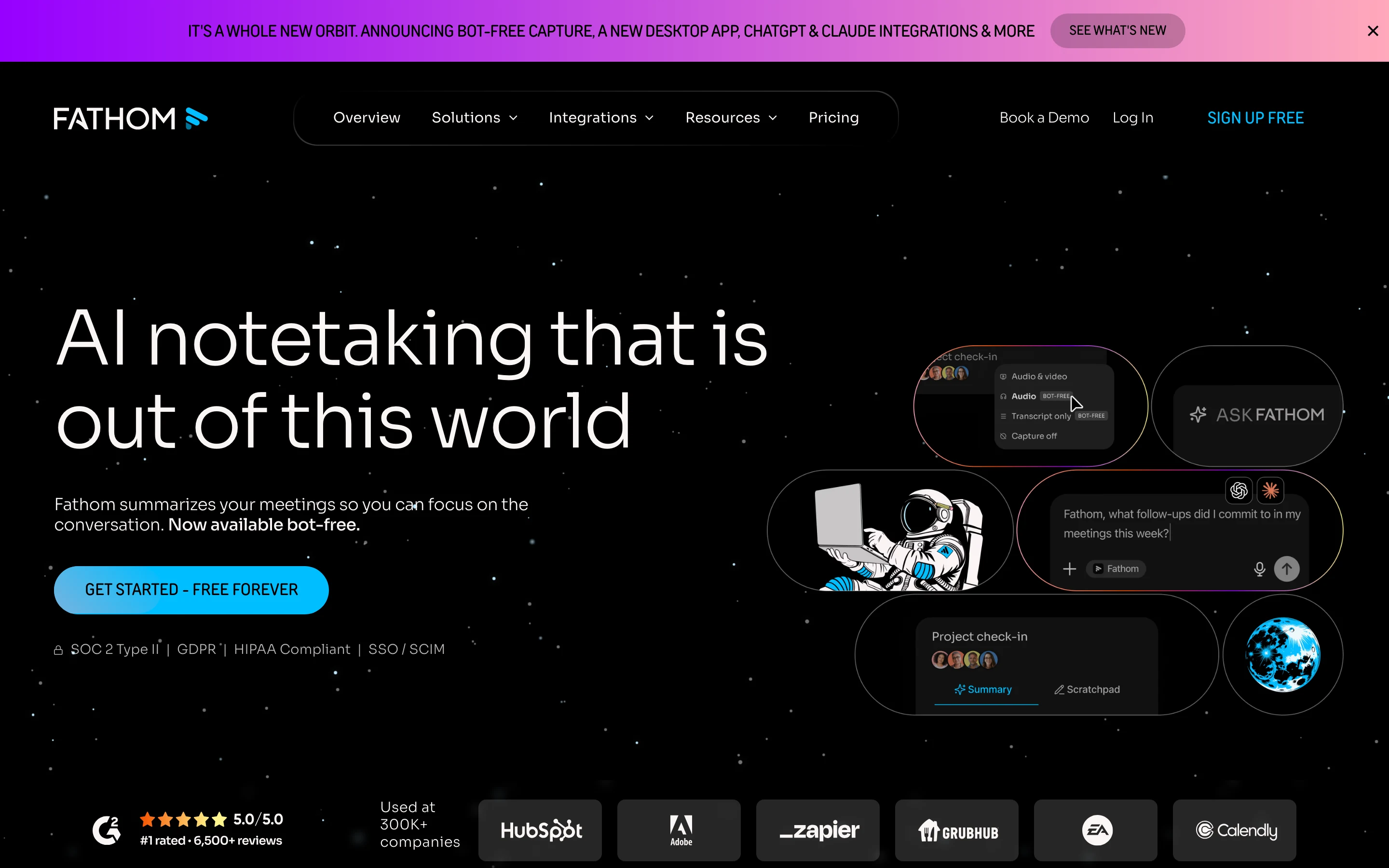Viewport: 1389px width, 868px height.
Task: Click the send arrow button
Action: (1287, 569)
